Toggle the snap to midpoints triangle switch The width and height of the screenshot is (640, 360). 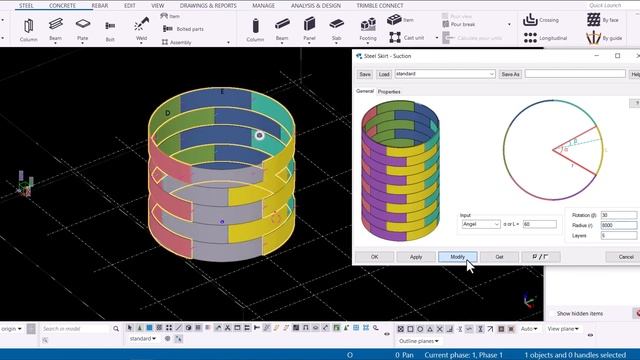(430, 329)
